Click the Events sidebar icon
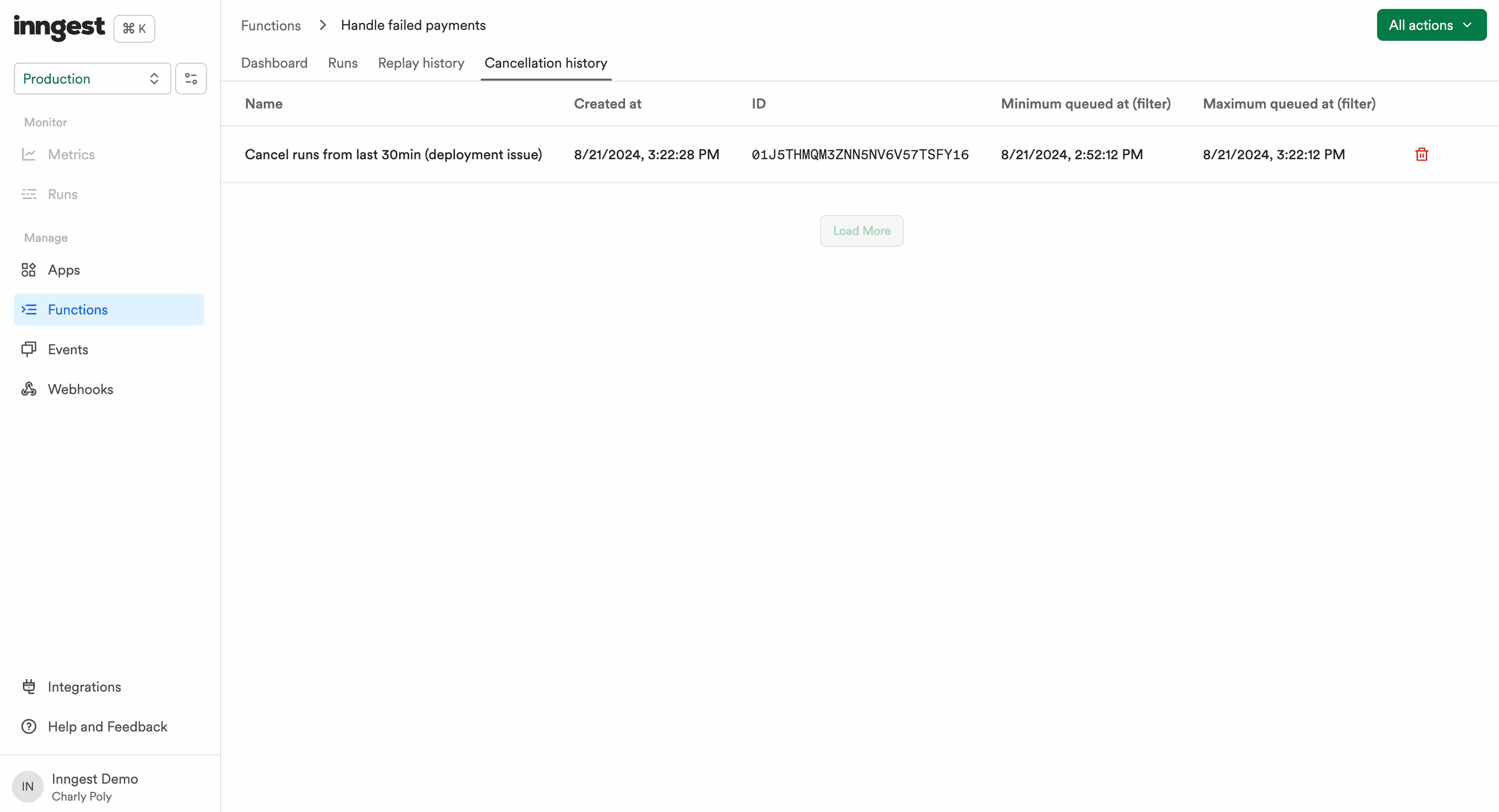Image resolution: width=1499 pixels, height=812 pixels. pyautogui.click(x=29, y=349)
